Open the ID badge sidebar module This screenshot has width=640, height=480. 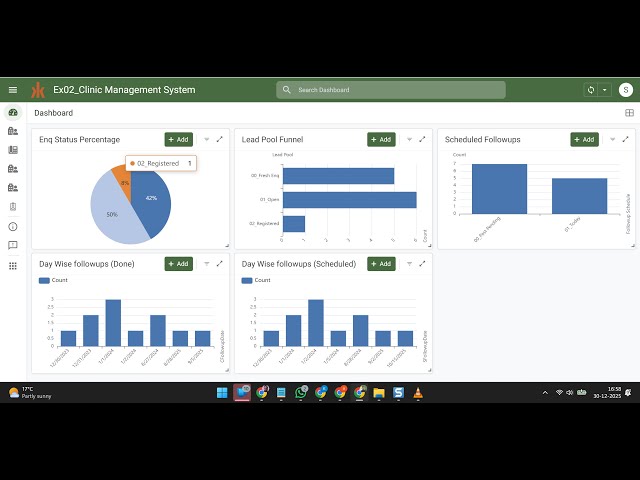click(x=13, y=207)
